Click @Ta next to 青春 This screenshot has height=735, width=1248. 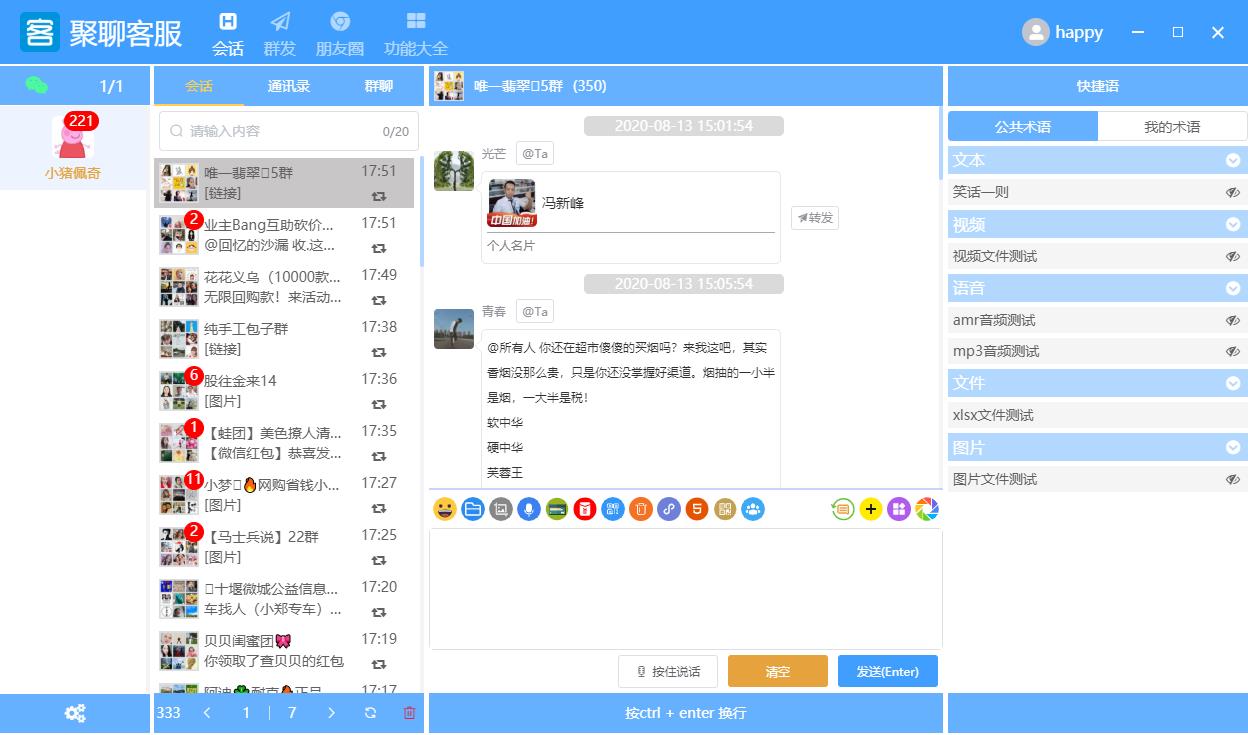[x=535, y=312]
